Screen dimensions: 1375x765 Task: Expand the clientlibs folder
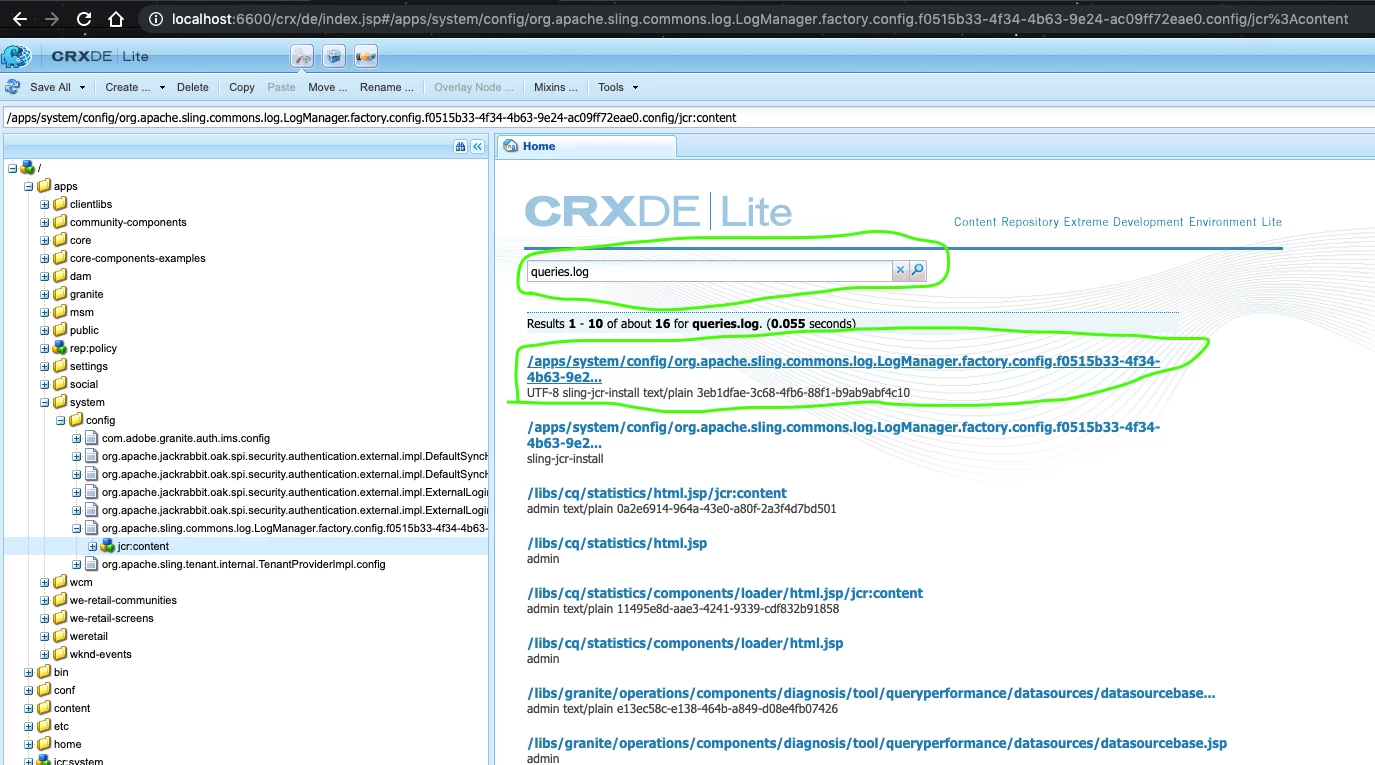click(x=45, y=204)
